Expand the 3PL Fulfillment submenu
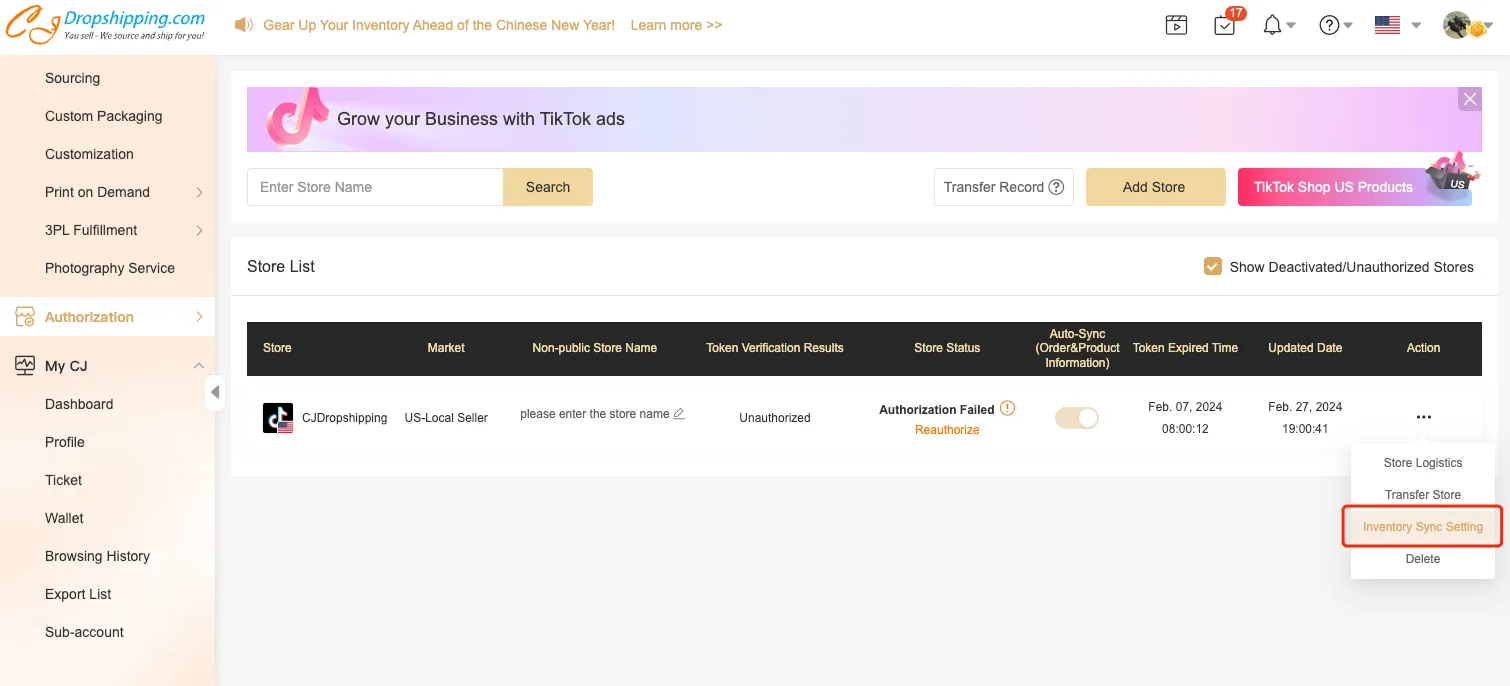This screenshot has width=1510, height=686. [199, 230]
